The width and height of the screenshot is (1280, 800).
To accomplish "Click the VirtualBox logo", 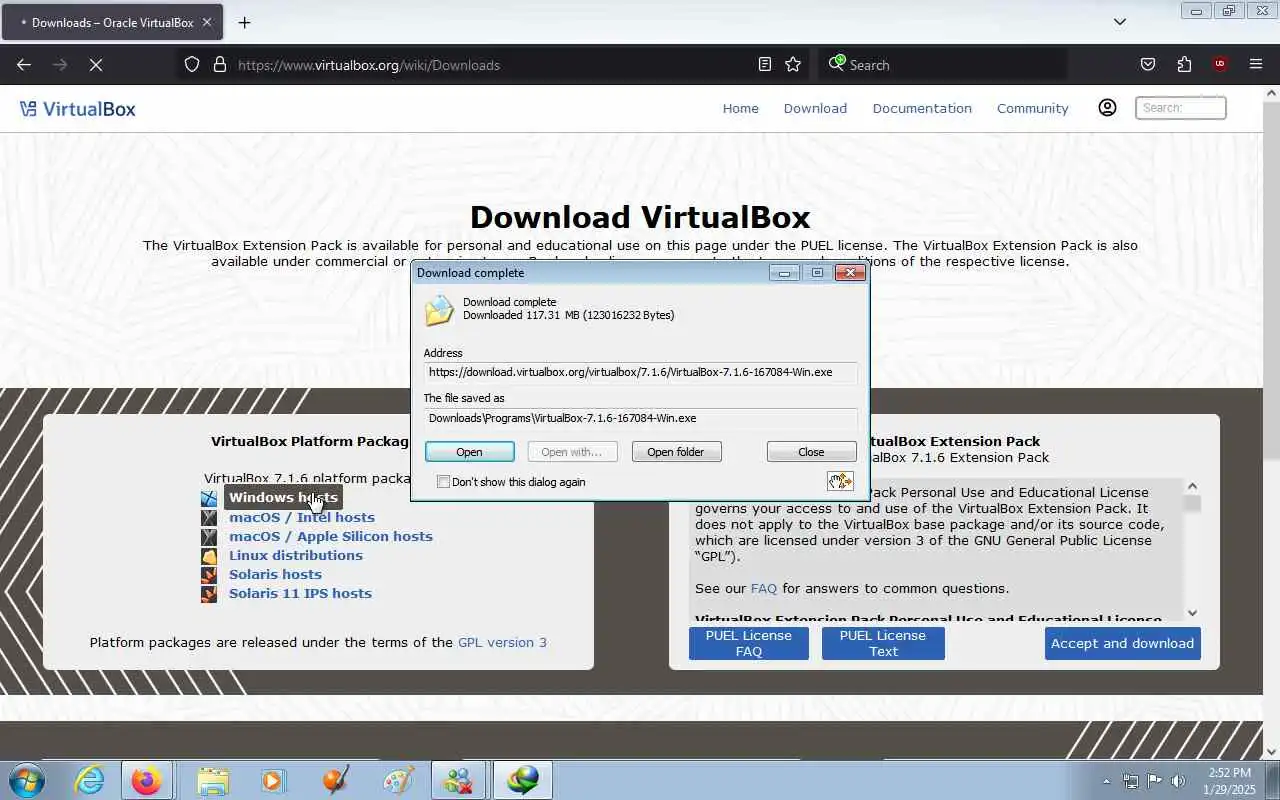I will point(78,109).
